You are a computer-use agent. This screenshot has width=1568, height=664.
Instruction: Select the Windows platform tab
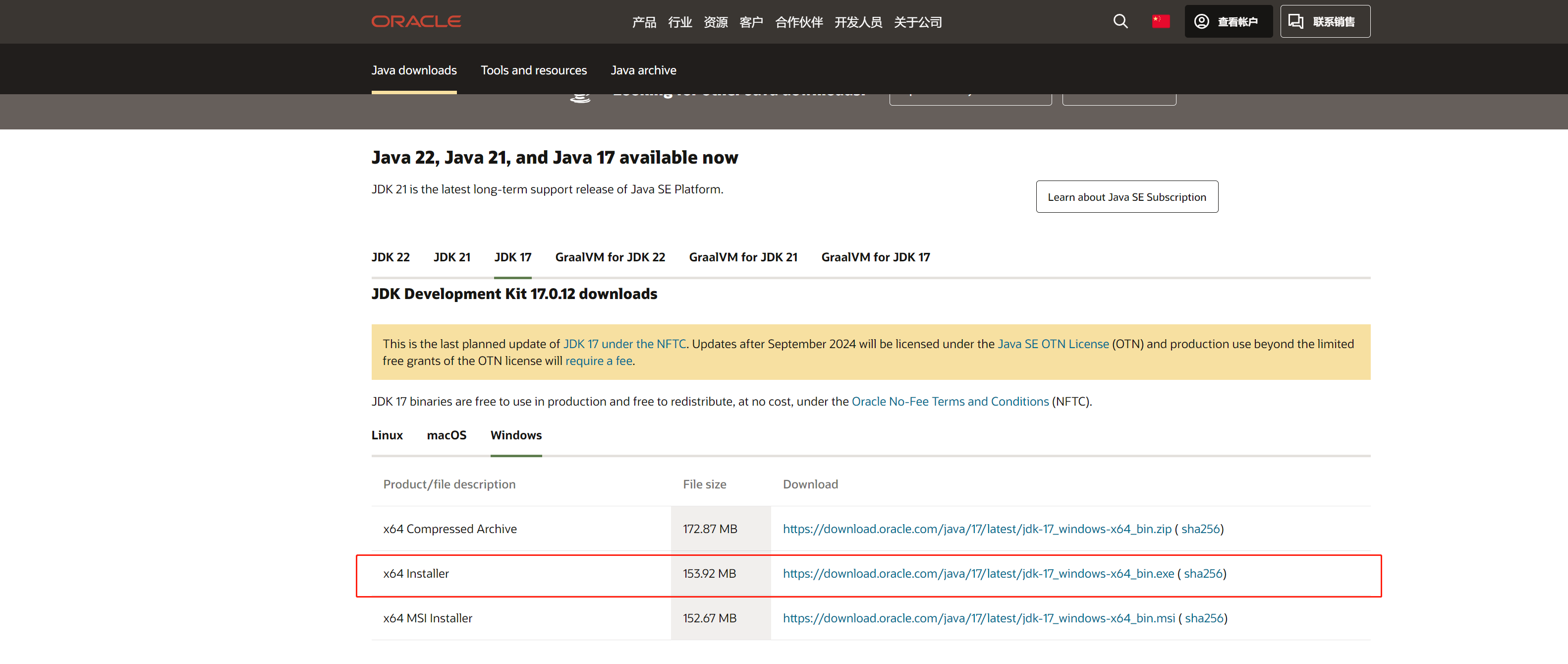(x=515, y=435)
